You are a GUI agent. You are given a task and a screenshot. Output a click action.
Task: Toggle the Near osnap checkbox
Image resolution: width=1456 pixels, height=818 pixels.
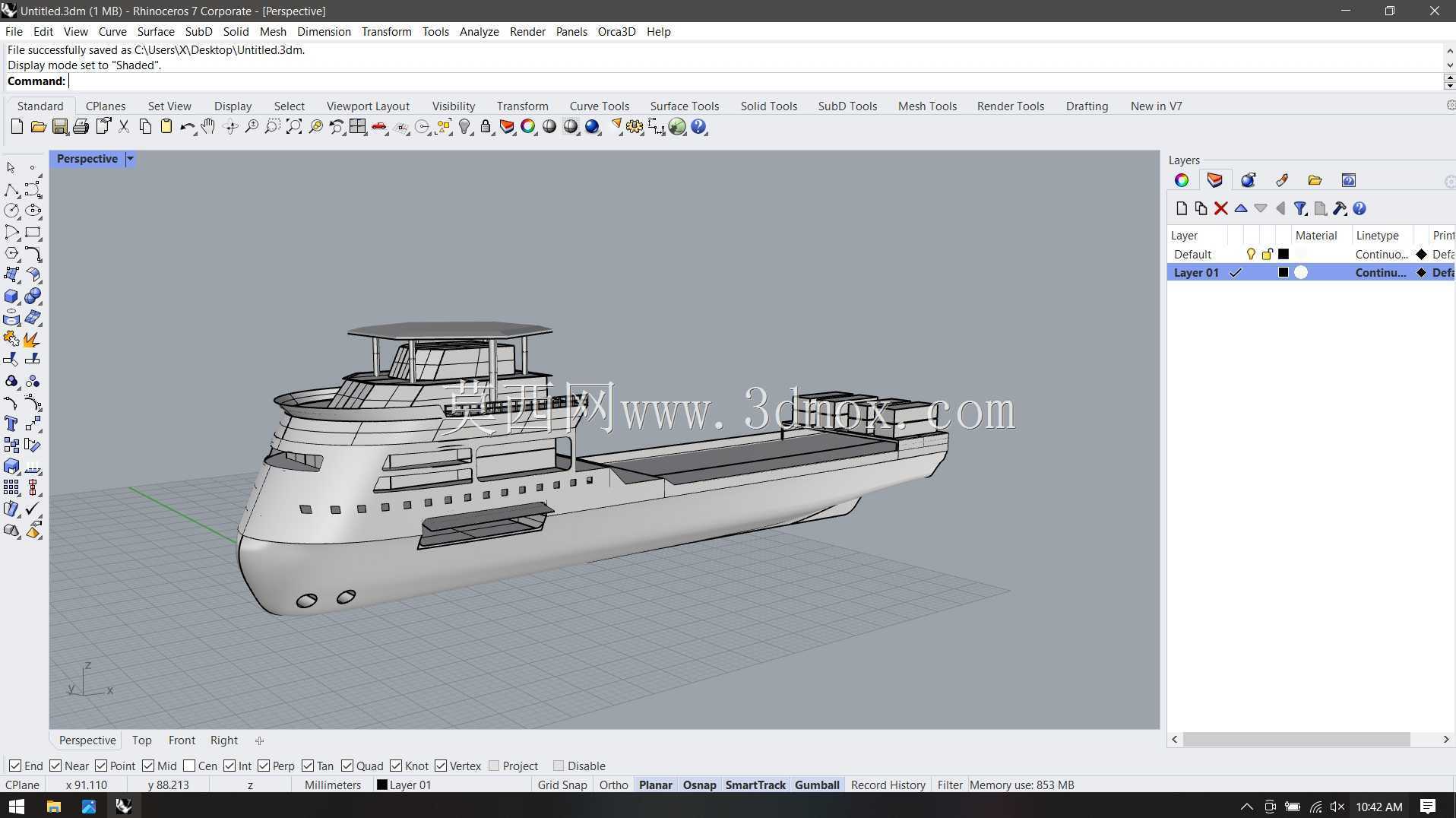click(x=55, y=766)
